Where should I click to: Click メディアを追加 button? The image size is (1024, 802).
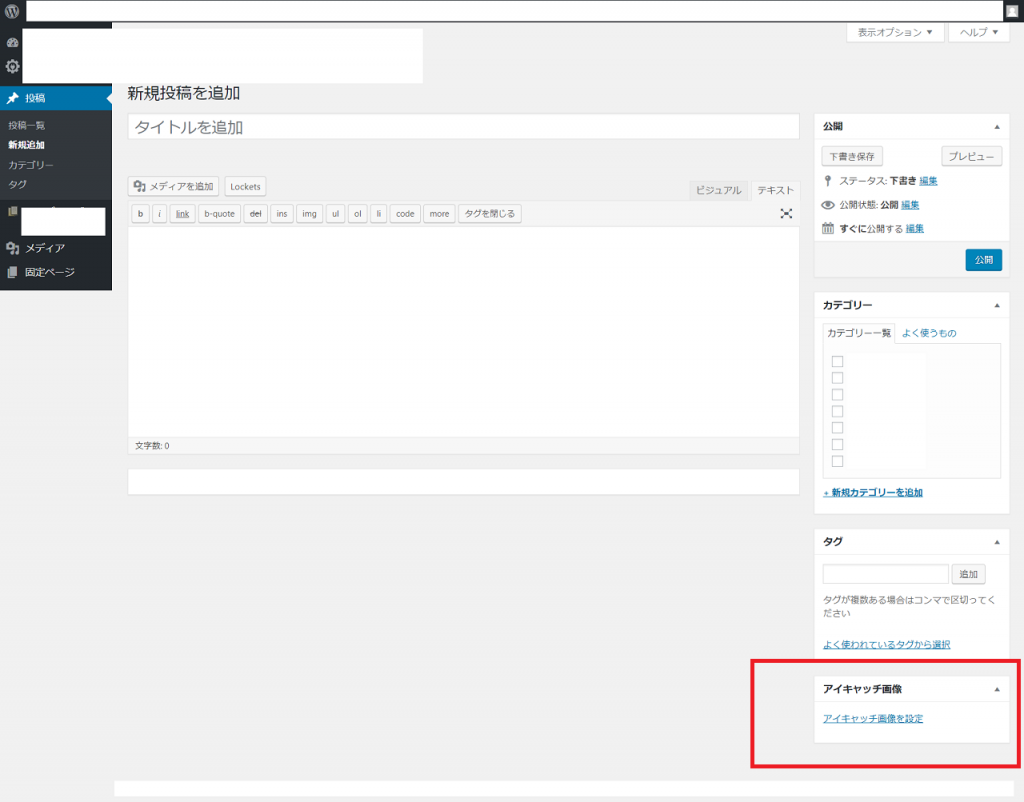(174, 186)
